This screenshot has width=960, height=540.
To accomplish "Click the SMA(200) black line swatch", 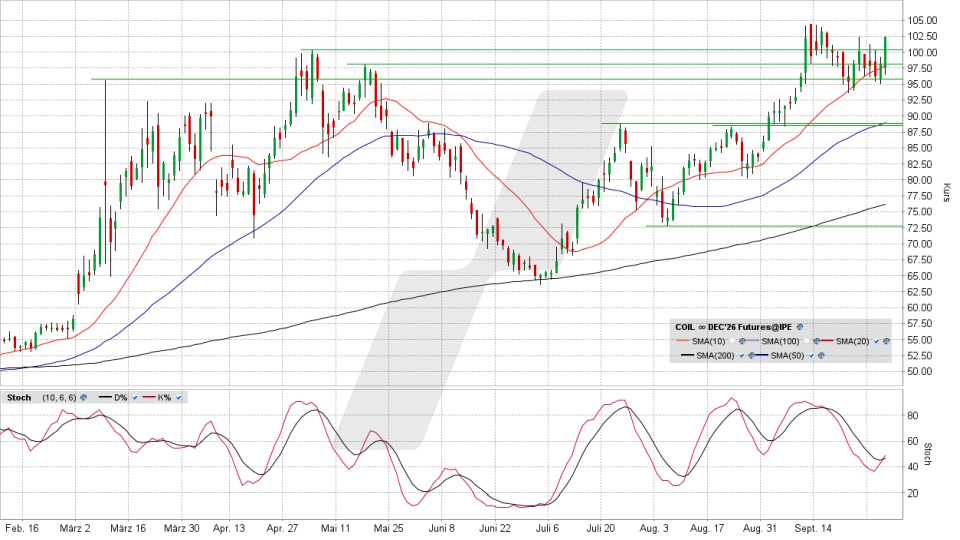I will pos(688,355).
